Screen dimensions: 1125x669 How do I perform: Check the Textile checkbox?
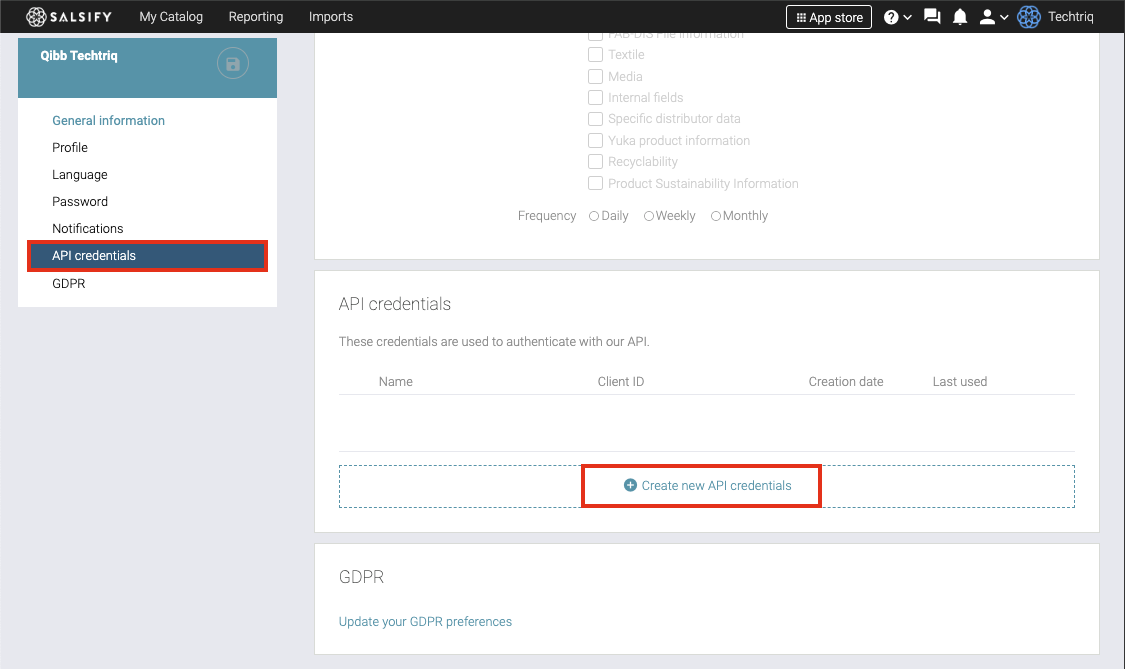(595, 55)
